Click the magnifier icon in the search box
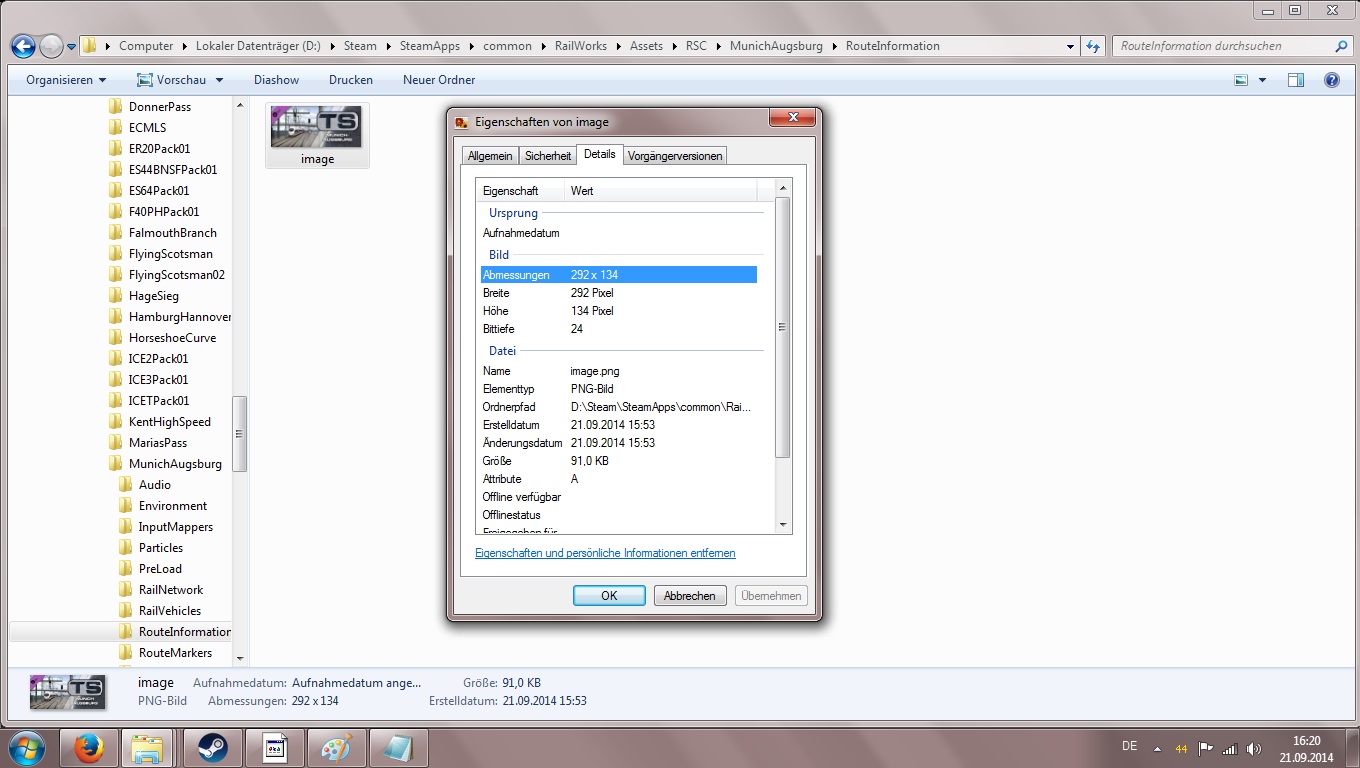The image size is (1360, 768). coord(1341,46)
